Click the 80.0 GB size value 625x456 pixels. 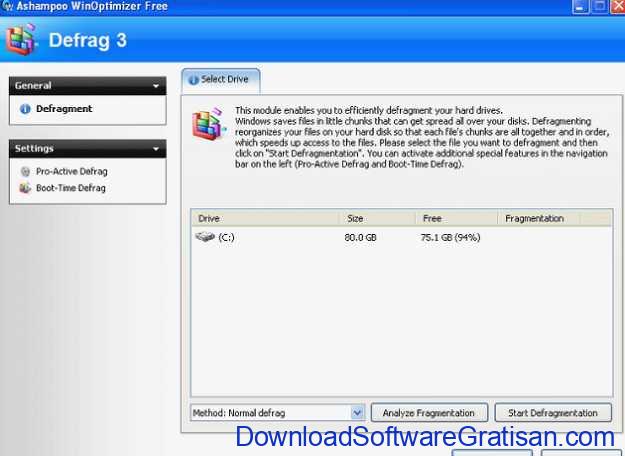tap(360, 238)
